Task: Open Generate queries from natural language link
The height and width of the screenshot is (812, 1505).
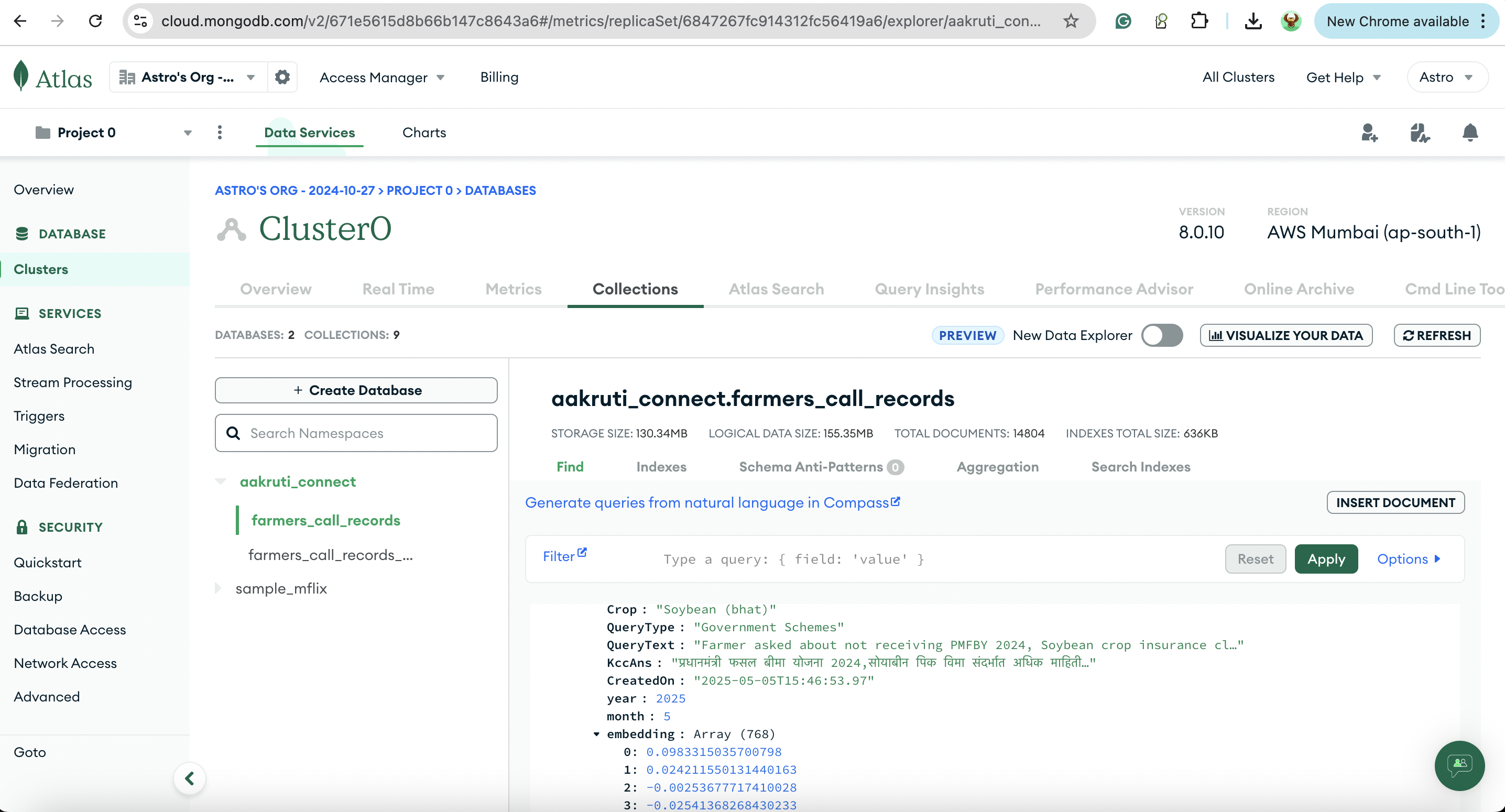Action: (x=712, y=502)
